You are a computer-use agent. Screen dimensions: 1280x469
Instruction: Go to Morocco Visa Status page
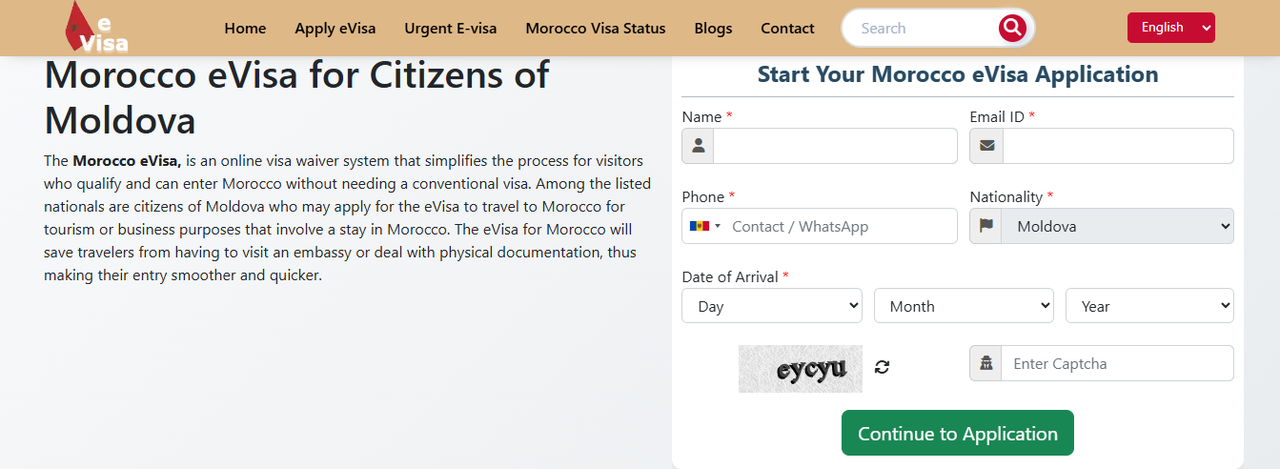tap(595, 28)
